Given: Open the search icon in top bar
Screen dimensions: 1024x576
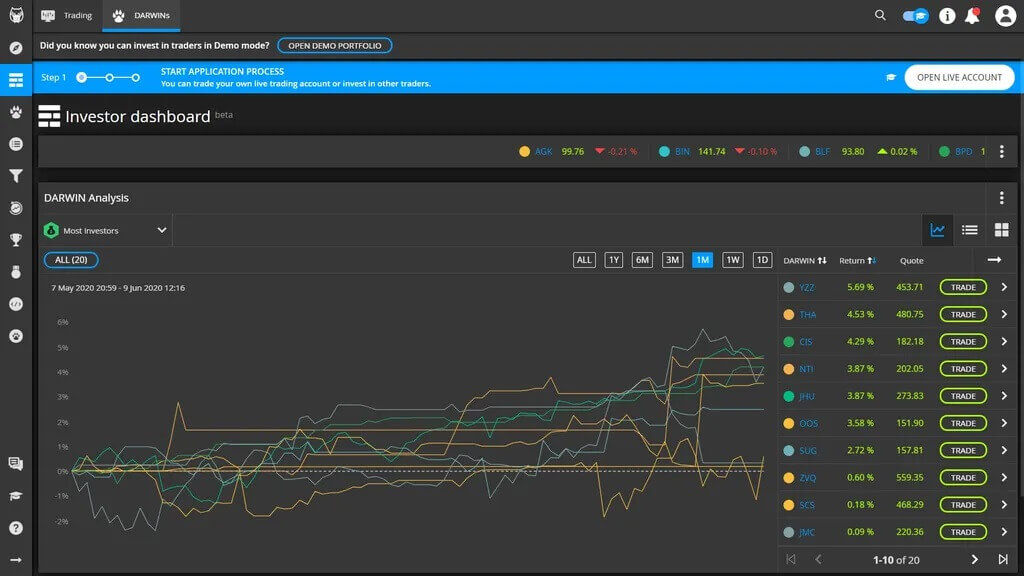Looking at the screenshot, I should click(x=880, y=15).
